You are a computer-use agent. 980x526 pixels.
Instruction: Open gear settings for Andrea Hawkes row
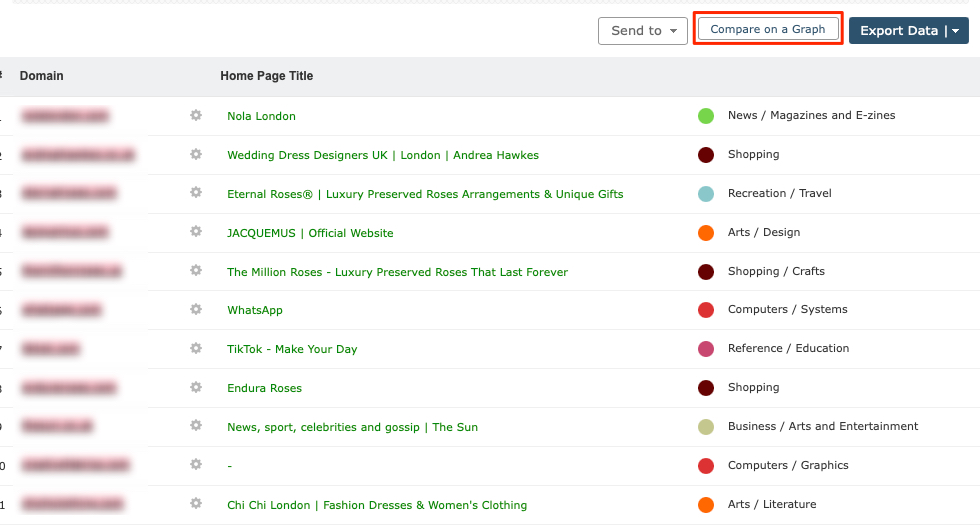[x=196, y=155]
